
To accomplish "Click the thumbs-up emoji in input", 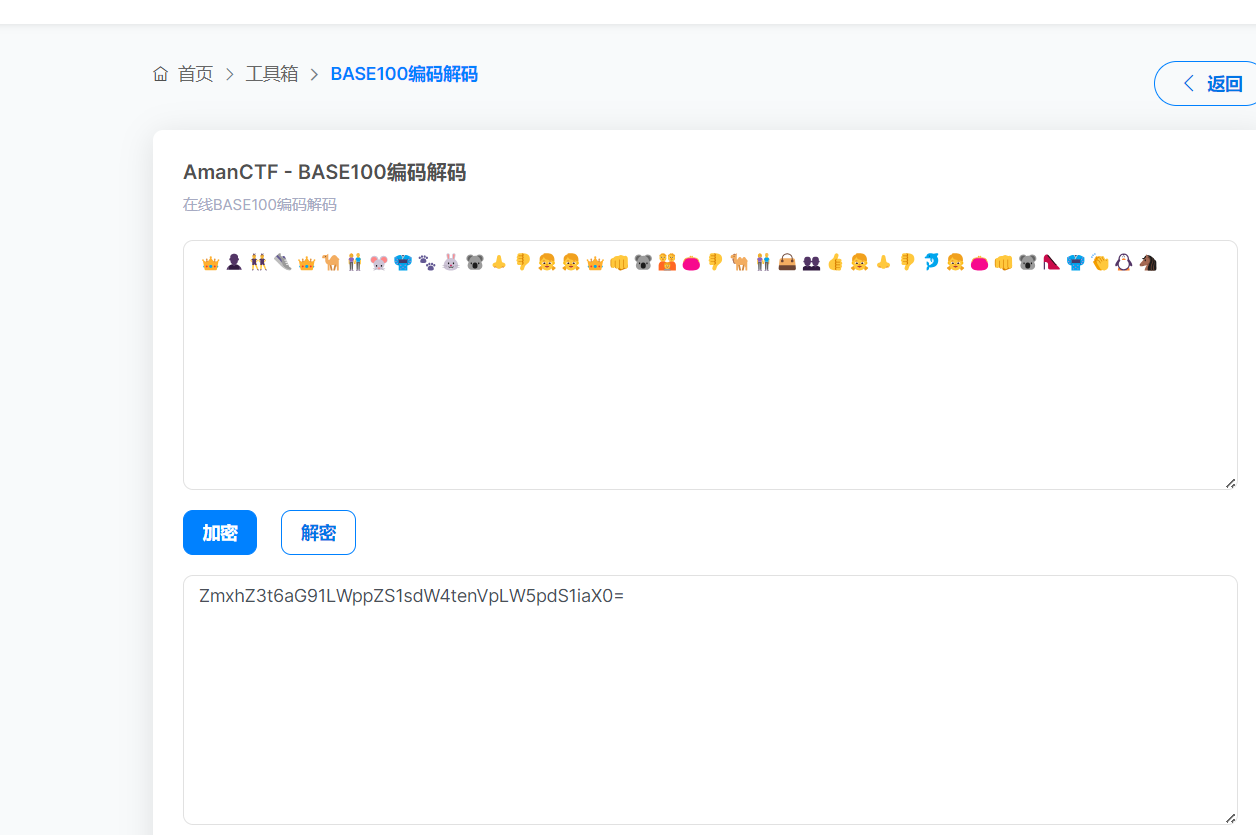I will click(835, 262).
